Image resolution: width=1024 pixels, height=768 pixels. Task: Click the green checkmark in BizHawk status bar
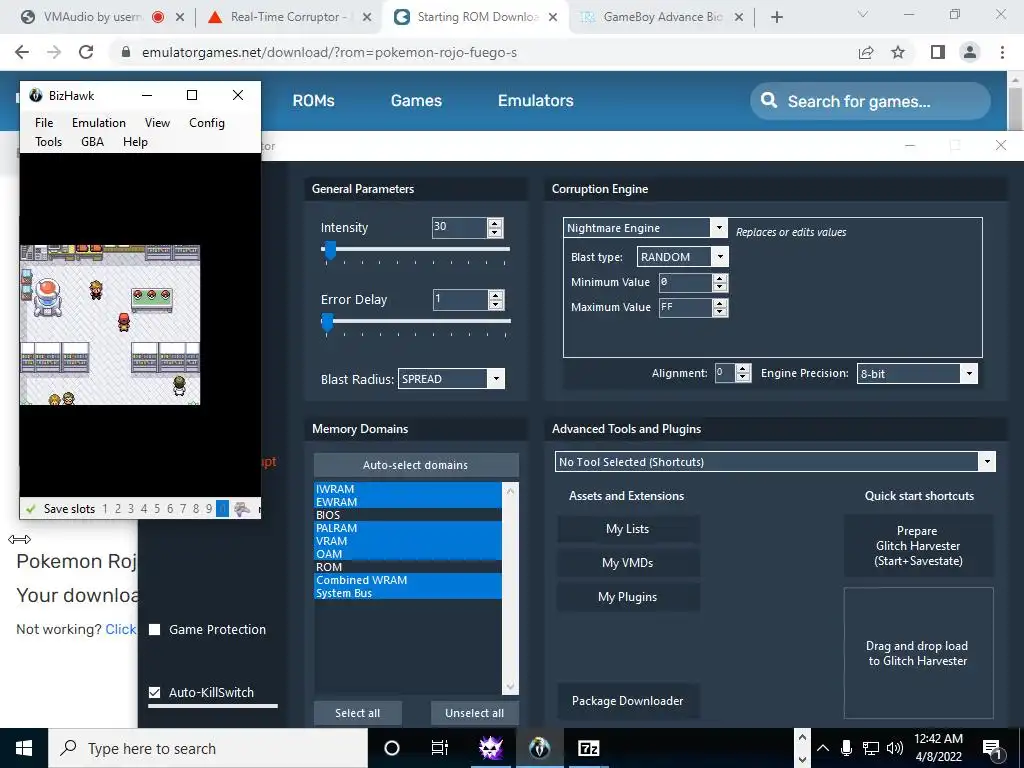[x=30, y=509]
